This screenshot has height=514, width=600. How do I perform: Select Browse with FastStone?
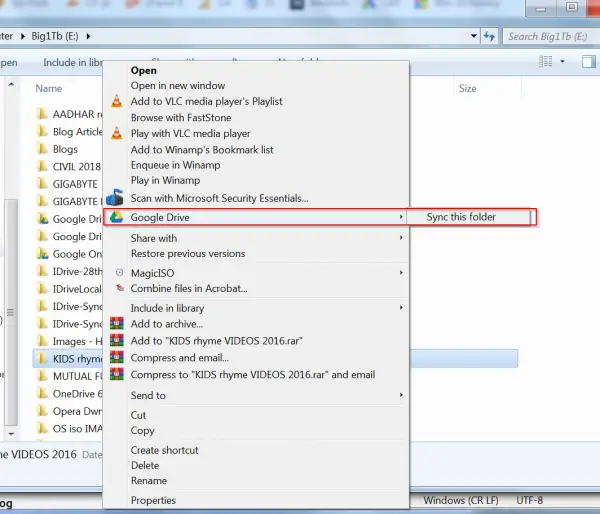pos(181,117)
